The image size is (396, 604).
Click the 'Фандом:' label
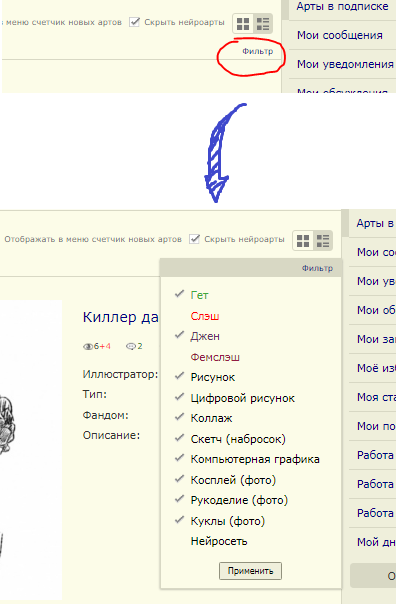105,415
